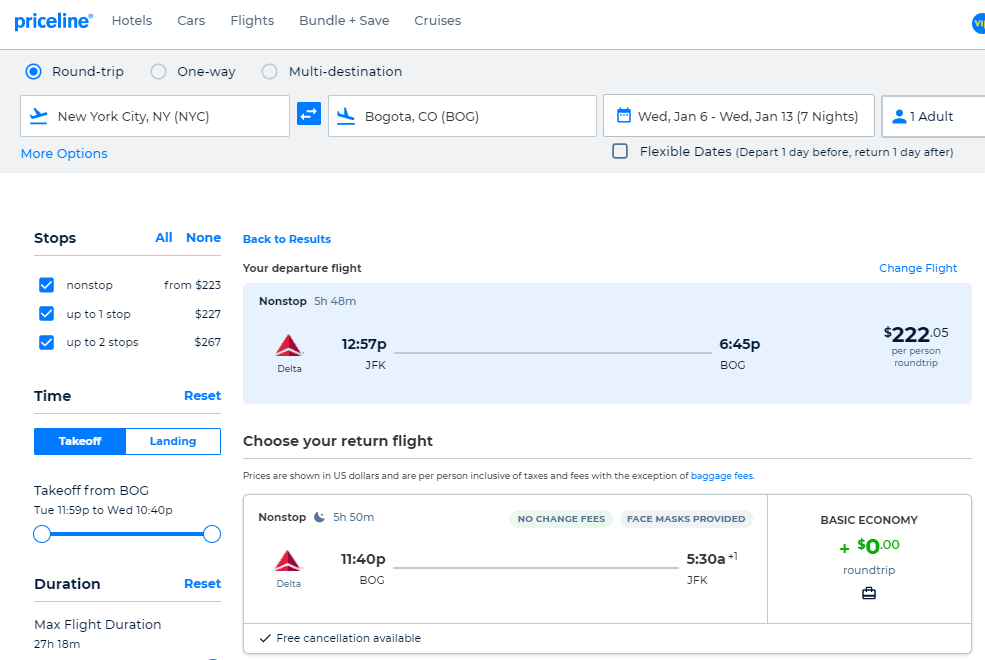
Task: Swap origin and destination airports icon
Action: pyautogui.click(x=308, y=114)
